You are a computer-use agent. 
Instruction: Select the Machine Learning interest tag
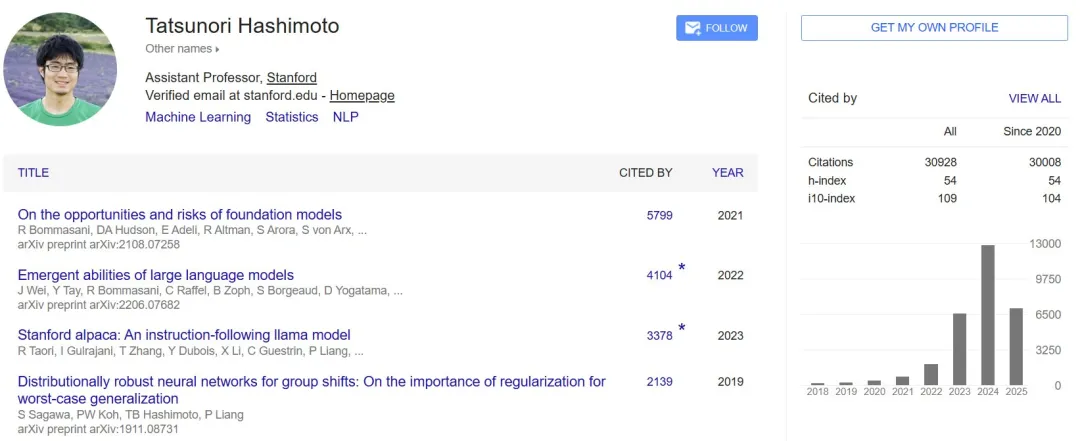pos(198,117)
